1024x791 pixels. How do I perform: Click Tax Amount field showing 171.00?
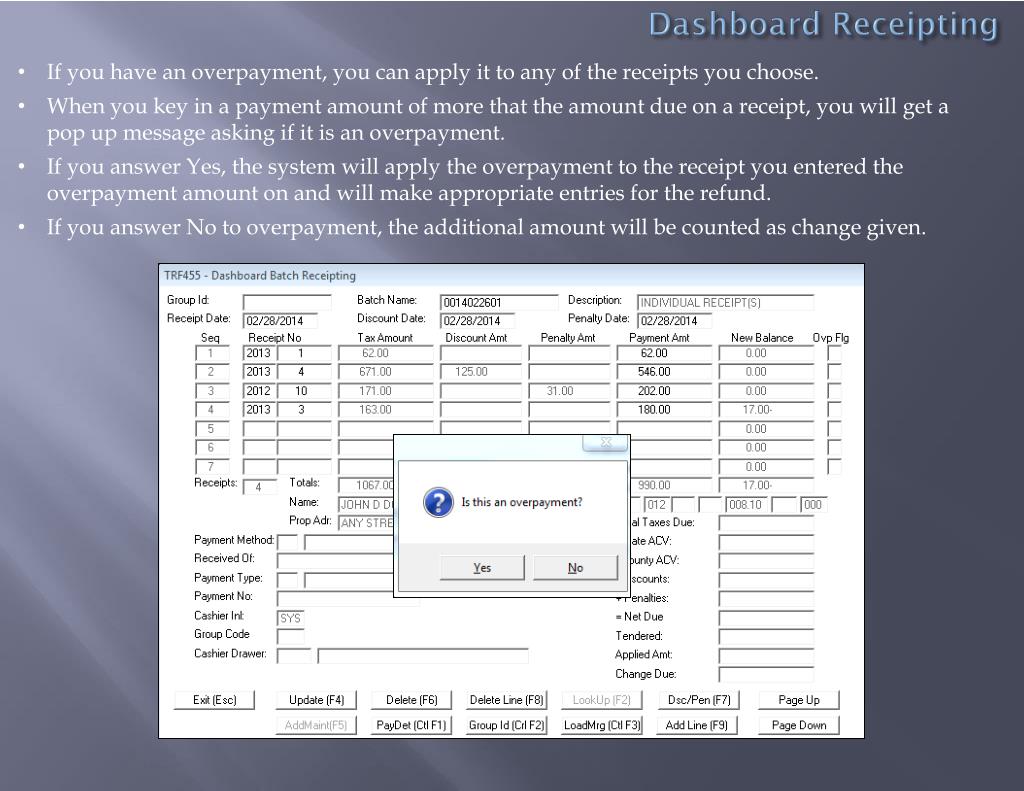[386, 391]
